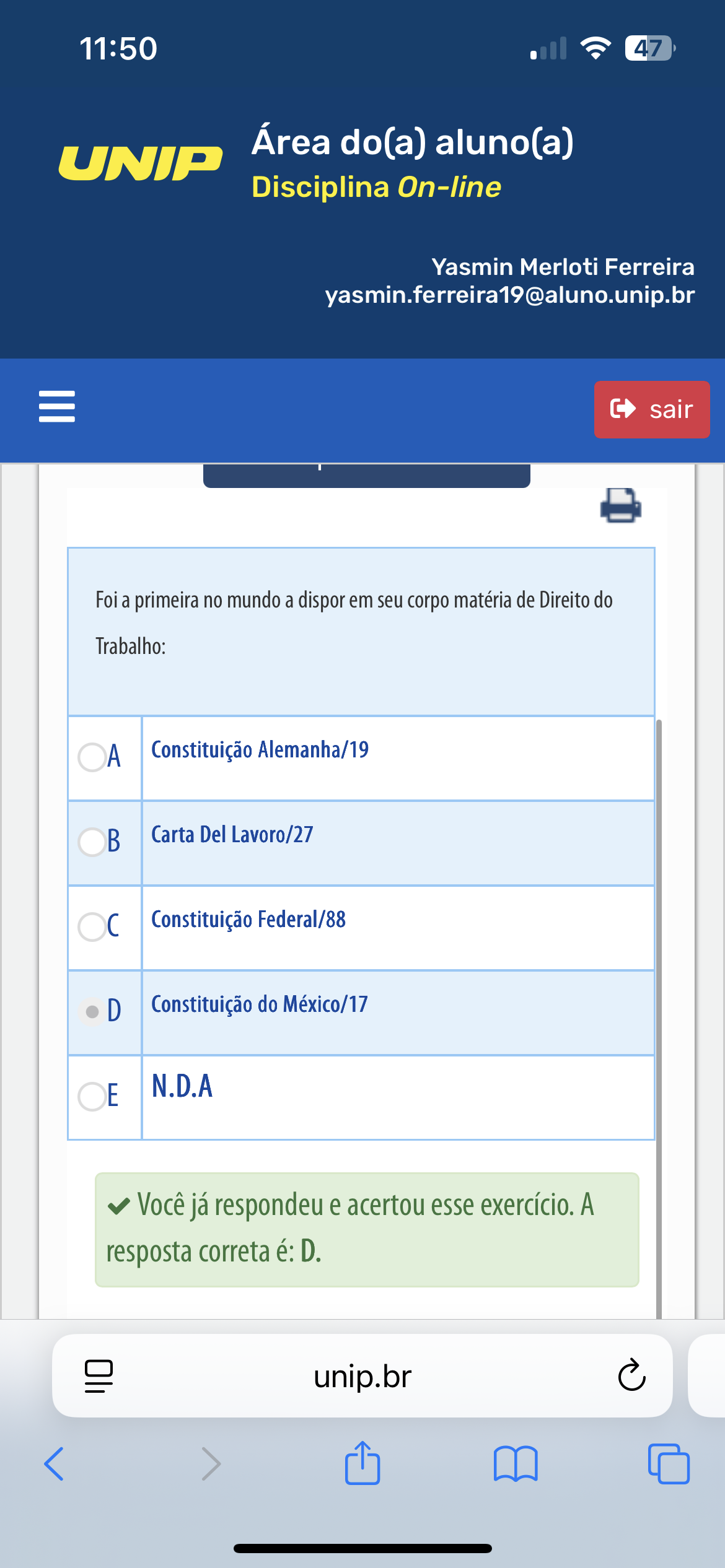The image size is (725, 1568).
Task: Tap Safari's back arrow
Action: 54,1464
